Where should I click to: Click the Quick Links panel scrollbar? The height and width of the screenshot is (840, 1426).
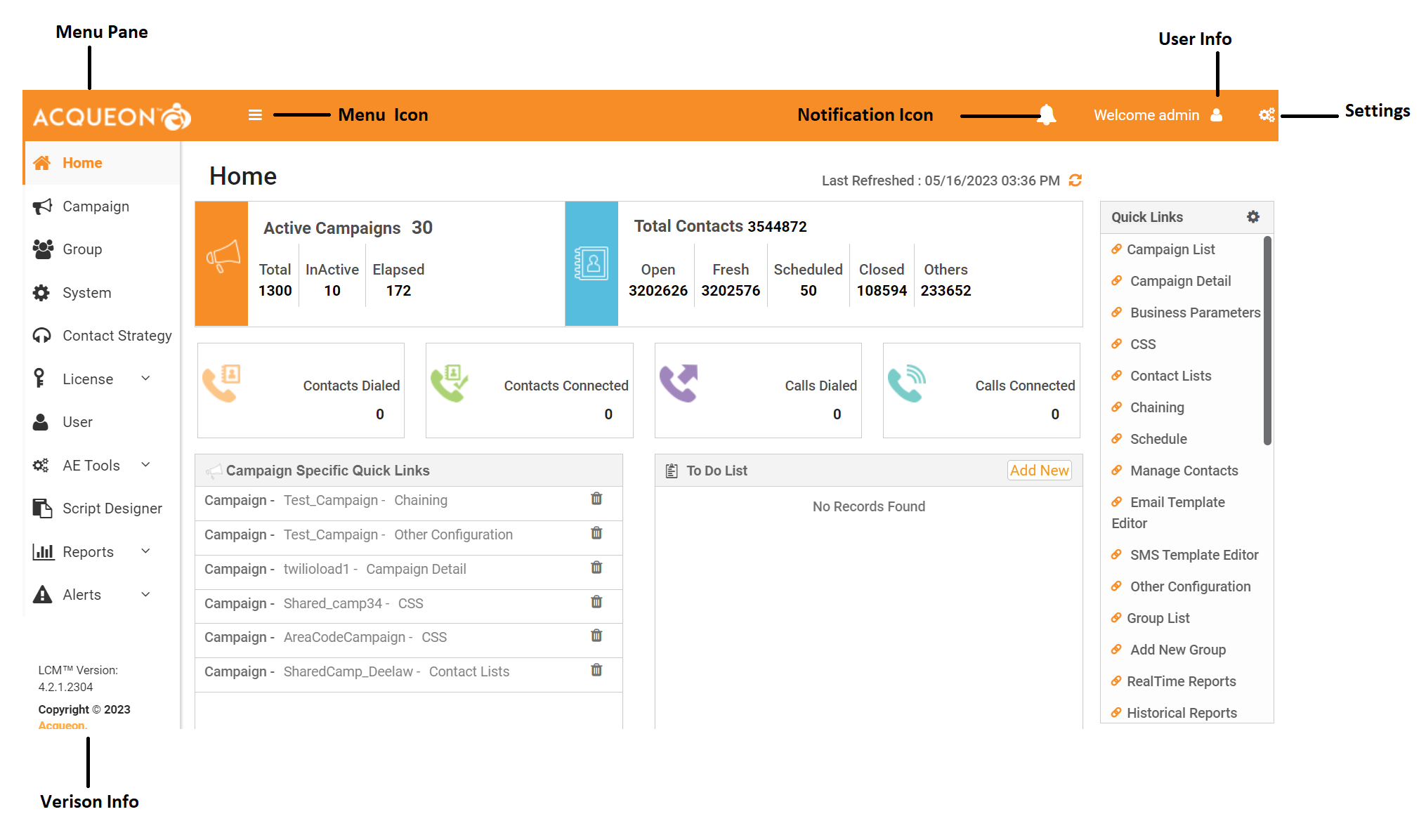tap(1267, 341)
